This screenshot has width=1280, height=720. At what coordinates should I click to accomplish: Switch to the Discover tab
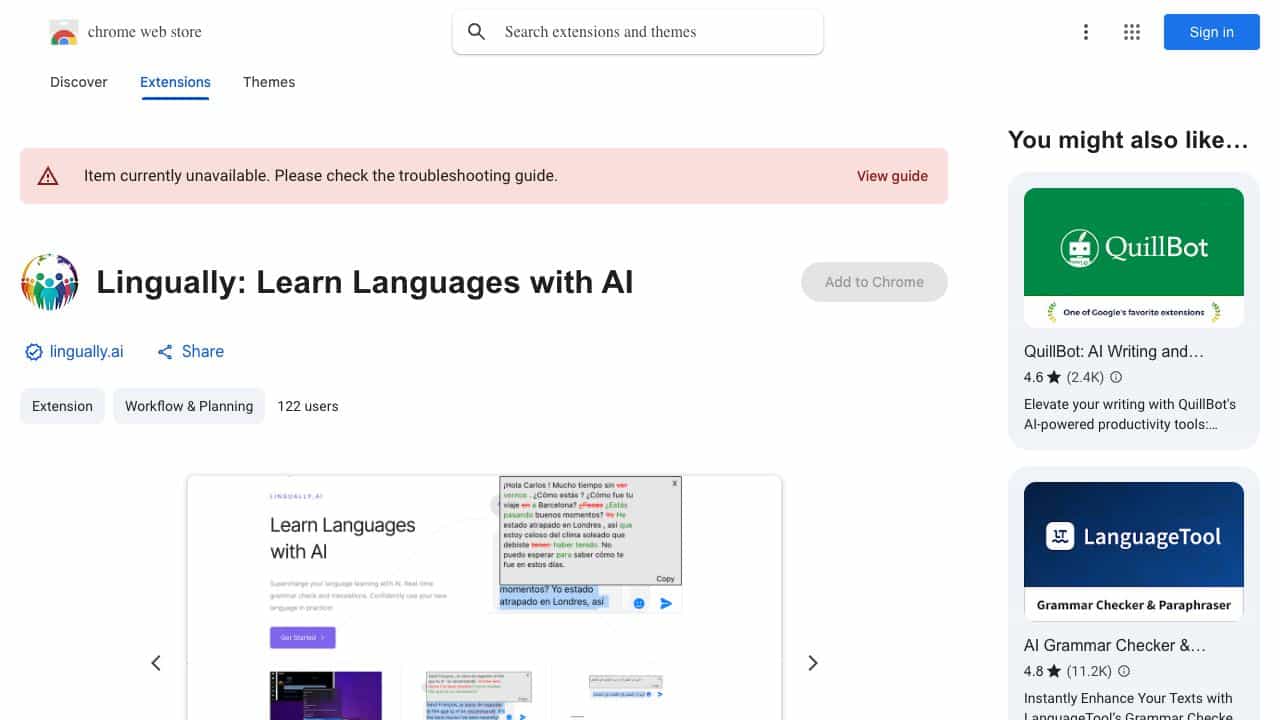79,82
